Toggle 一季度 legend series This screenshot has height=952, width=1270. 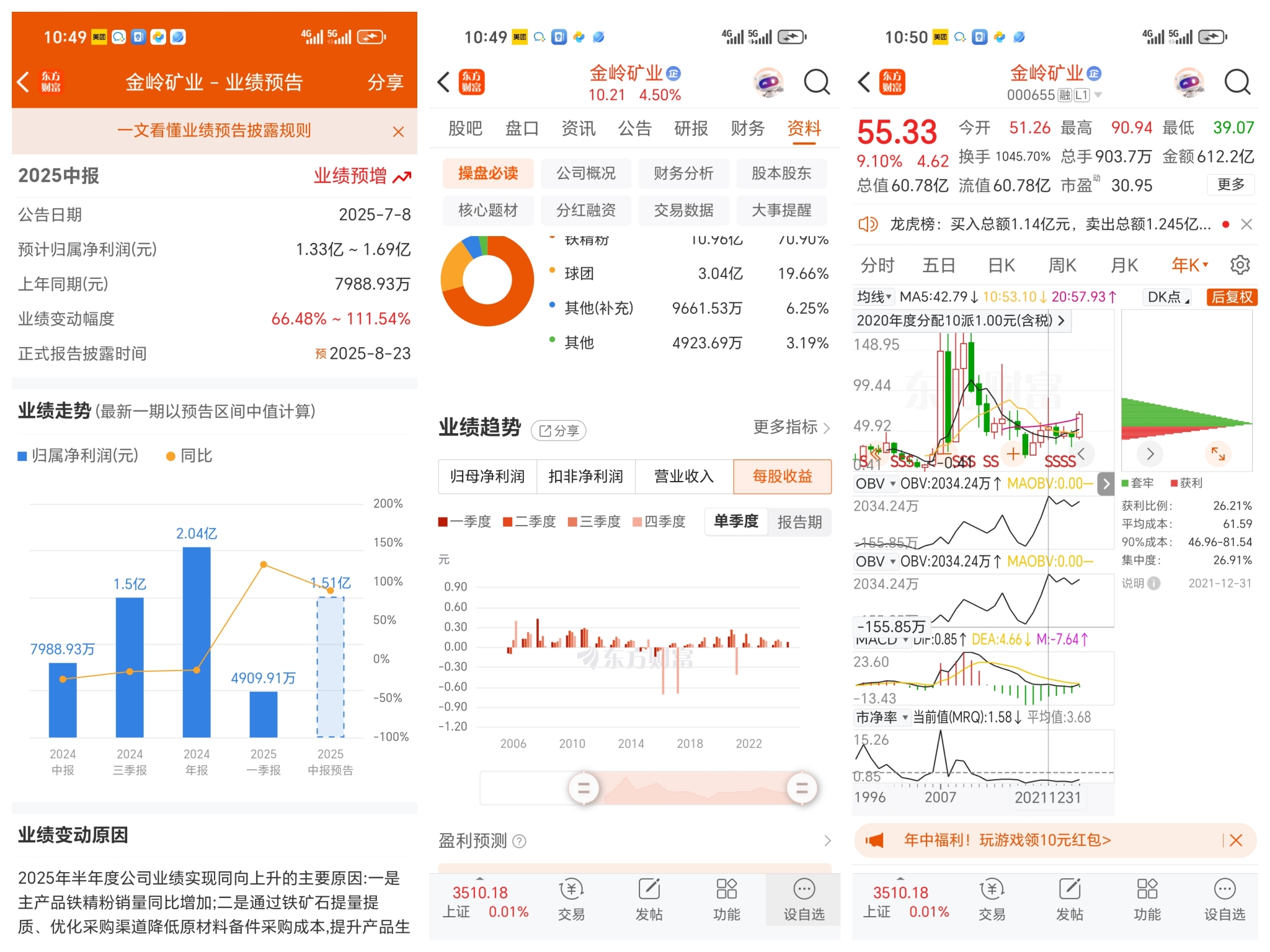464,521
